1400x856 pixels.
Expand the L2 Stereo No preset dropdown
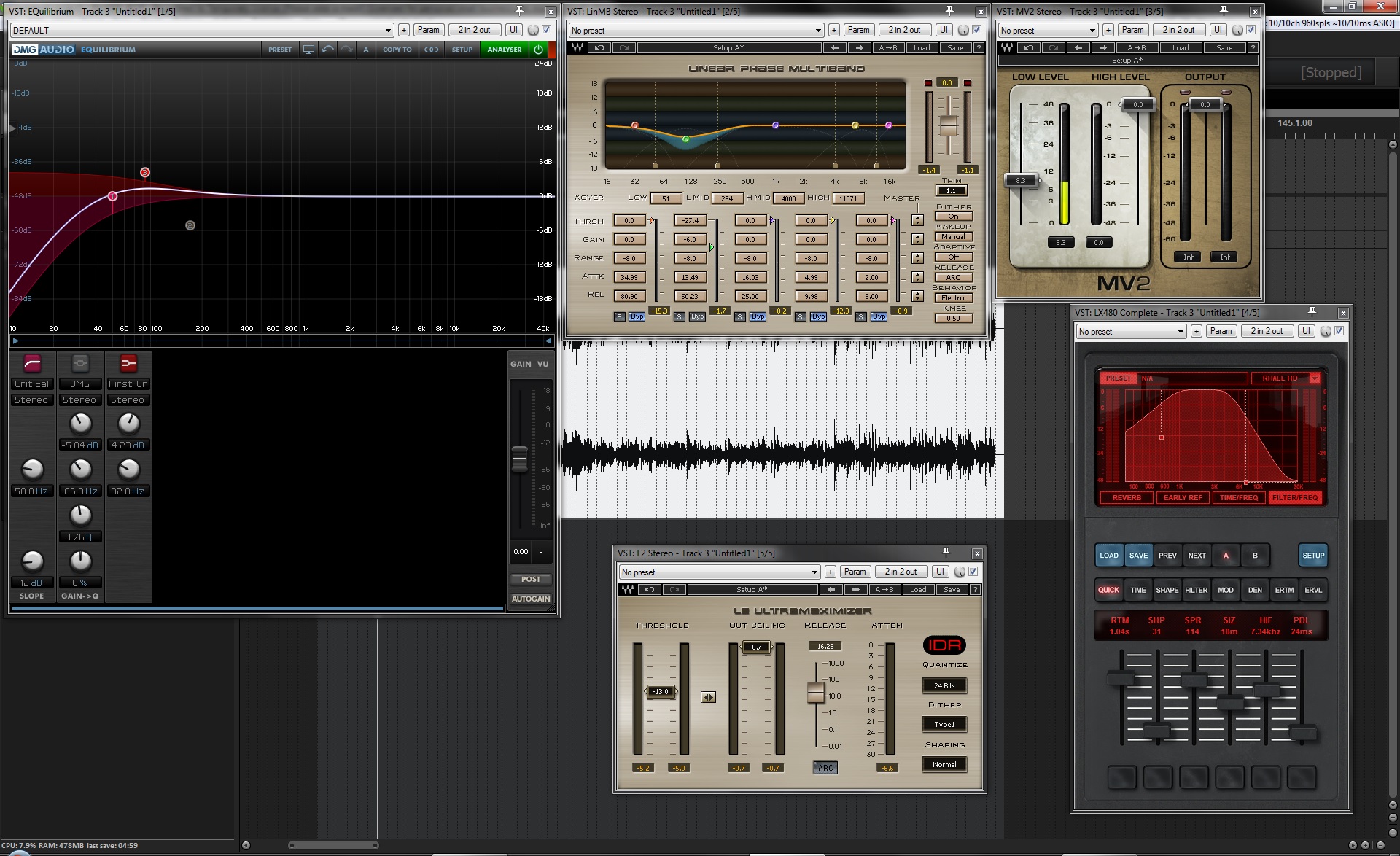[x=814, y=572]
